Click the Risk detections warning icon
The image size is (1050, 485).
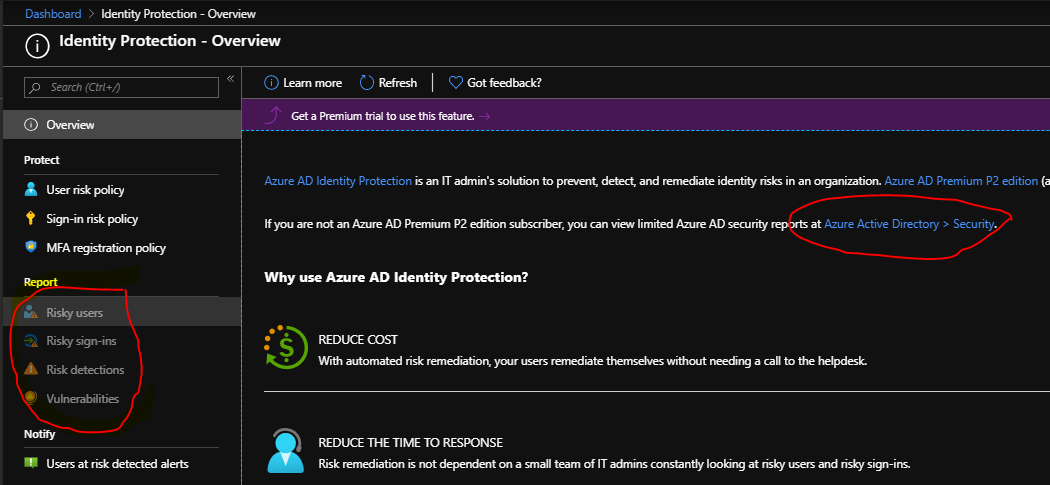click(31, 369)
